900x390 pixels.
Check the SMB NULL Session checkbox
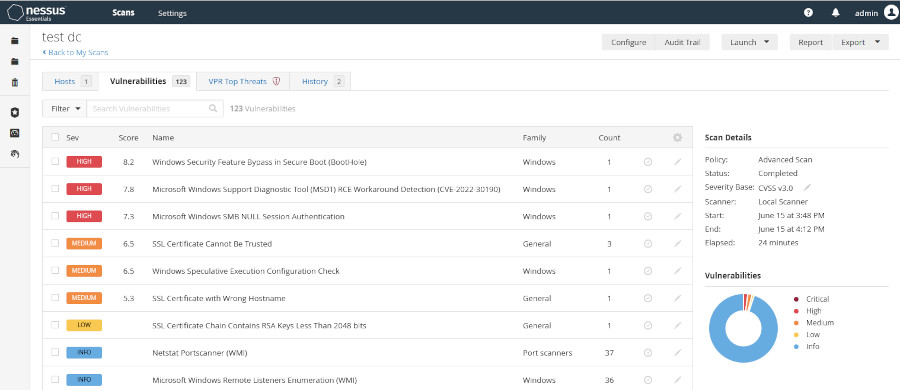[55, 216]
